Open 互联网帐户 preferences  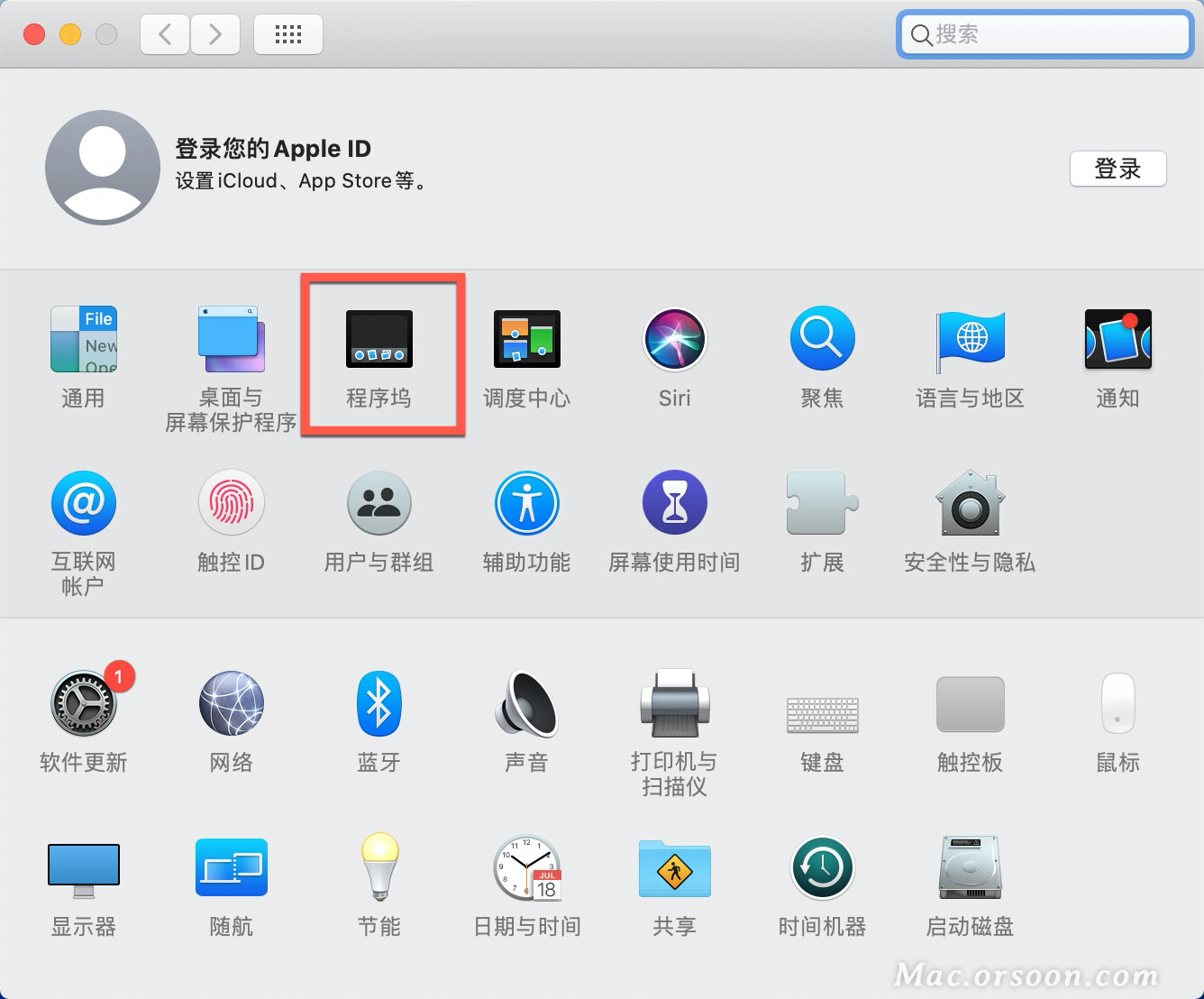tap(83, 502)
